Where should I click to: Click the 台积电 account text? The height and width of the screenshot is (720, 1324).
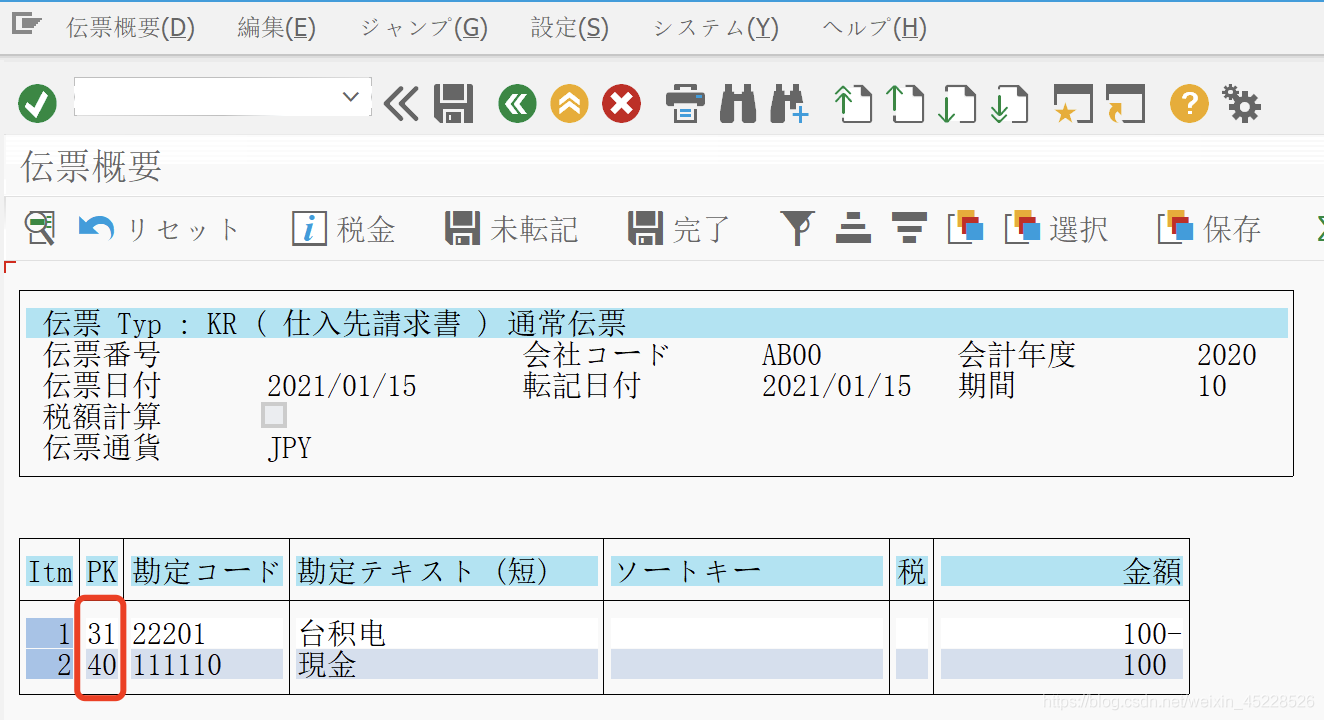point(342,634)
